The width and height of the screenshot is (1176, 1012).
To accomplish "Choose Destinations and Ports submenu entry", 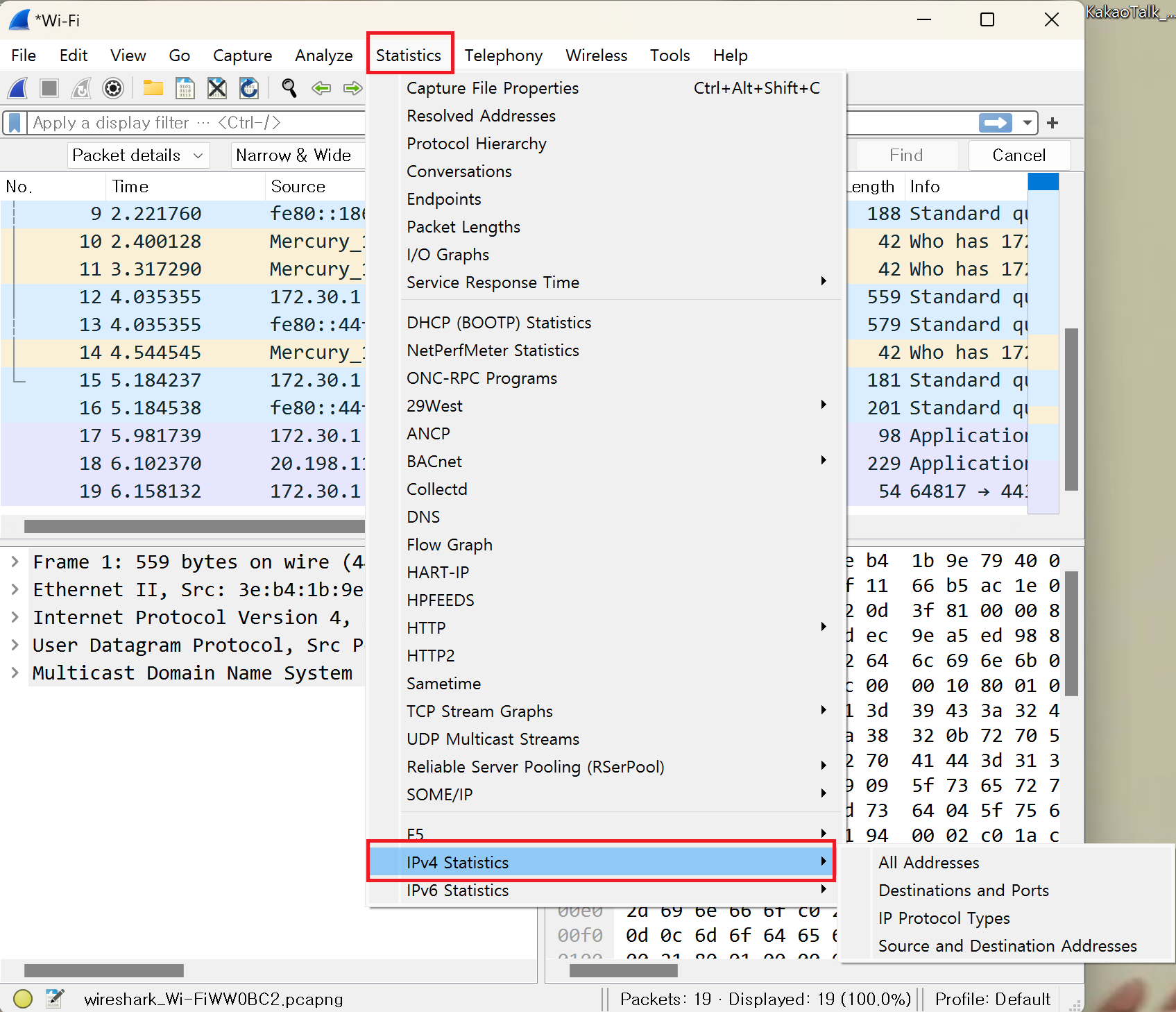I will [x=1007, y=891].
